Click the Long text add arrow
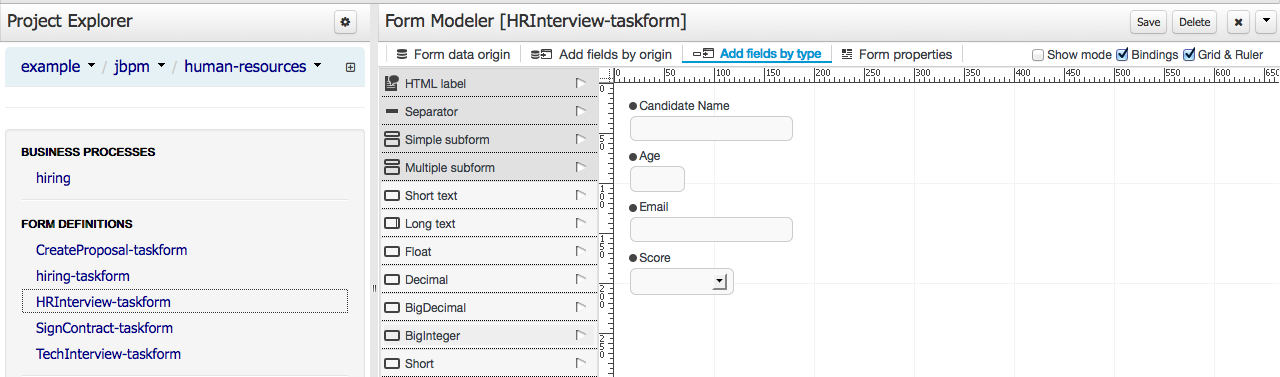The image size is (1280, 377). coord(581,223)
